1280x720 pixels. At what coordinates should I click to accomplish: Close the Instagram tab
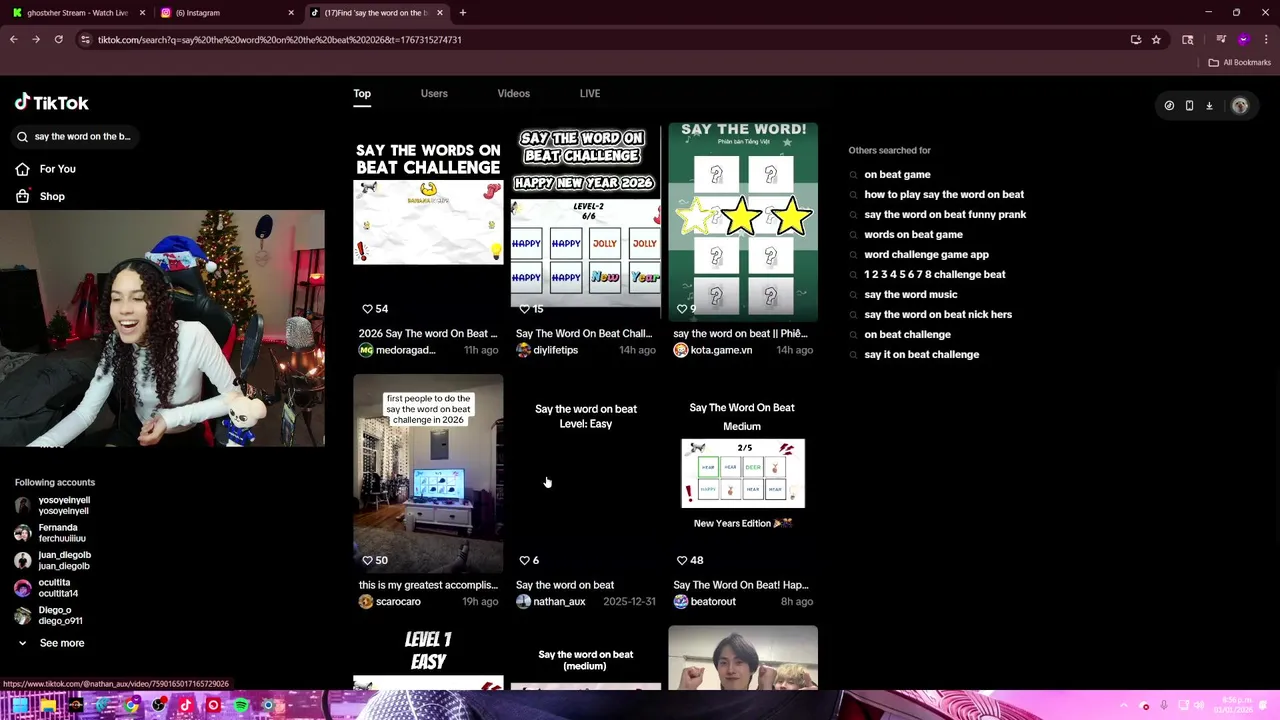pos(291,13)
